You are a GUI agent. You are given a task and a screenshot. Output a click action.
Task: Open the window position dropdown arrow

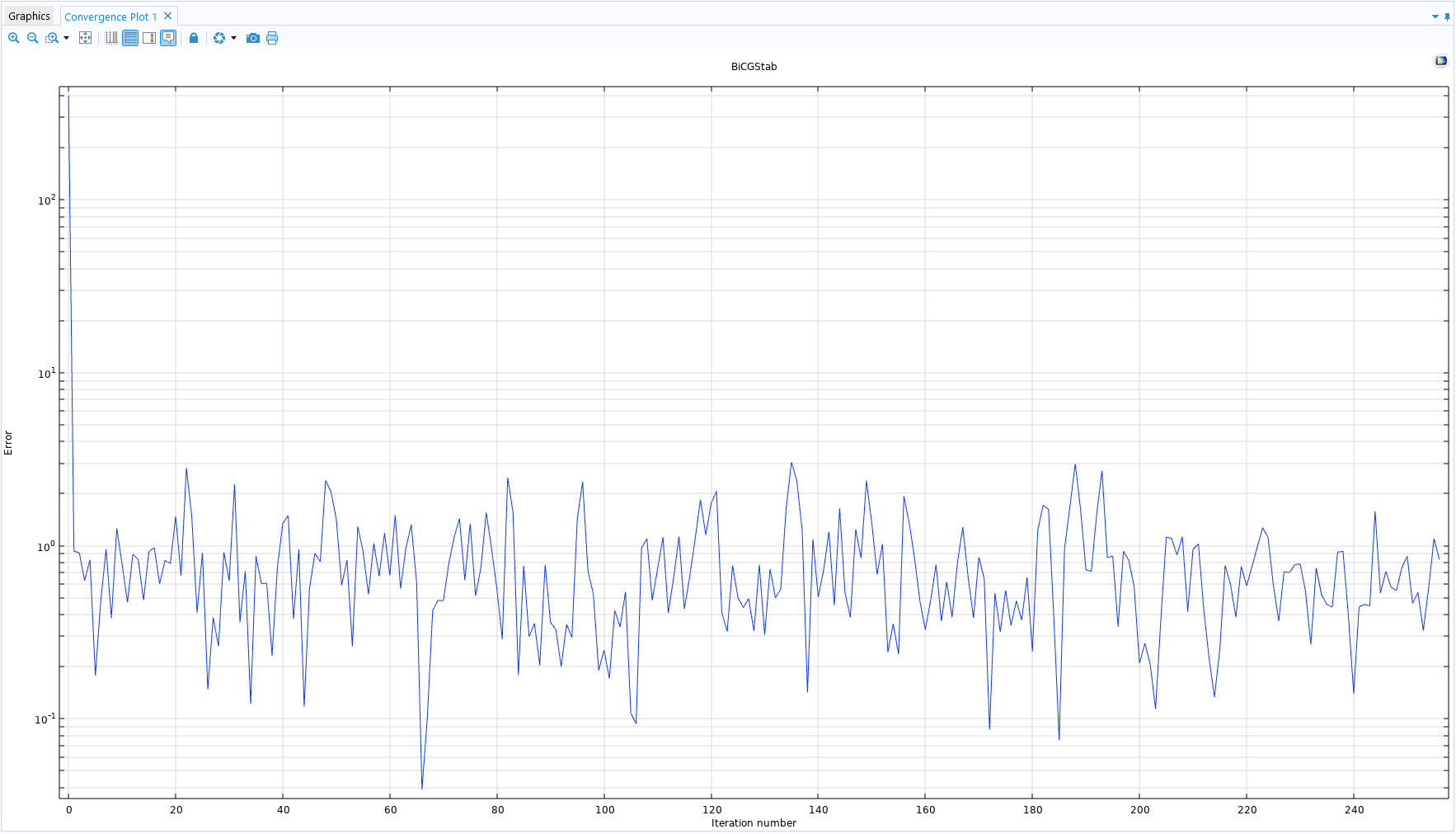tap(1435, 16)
